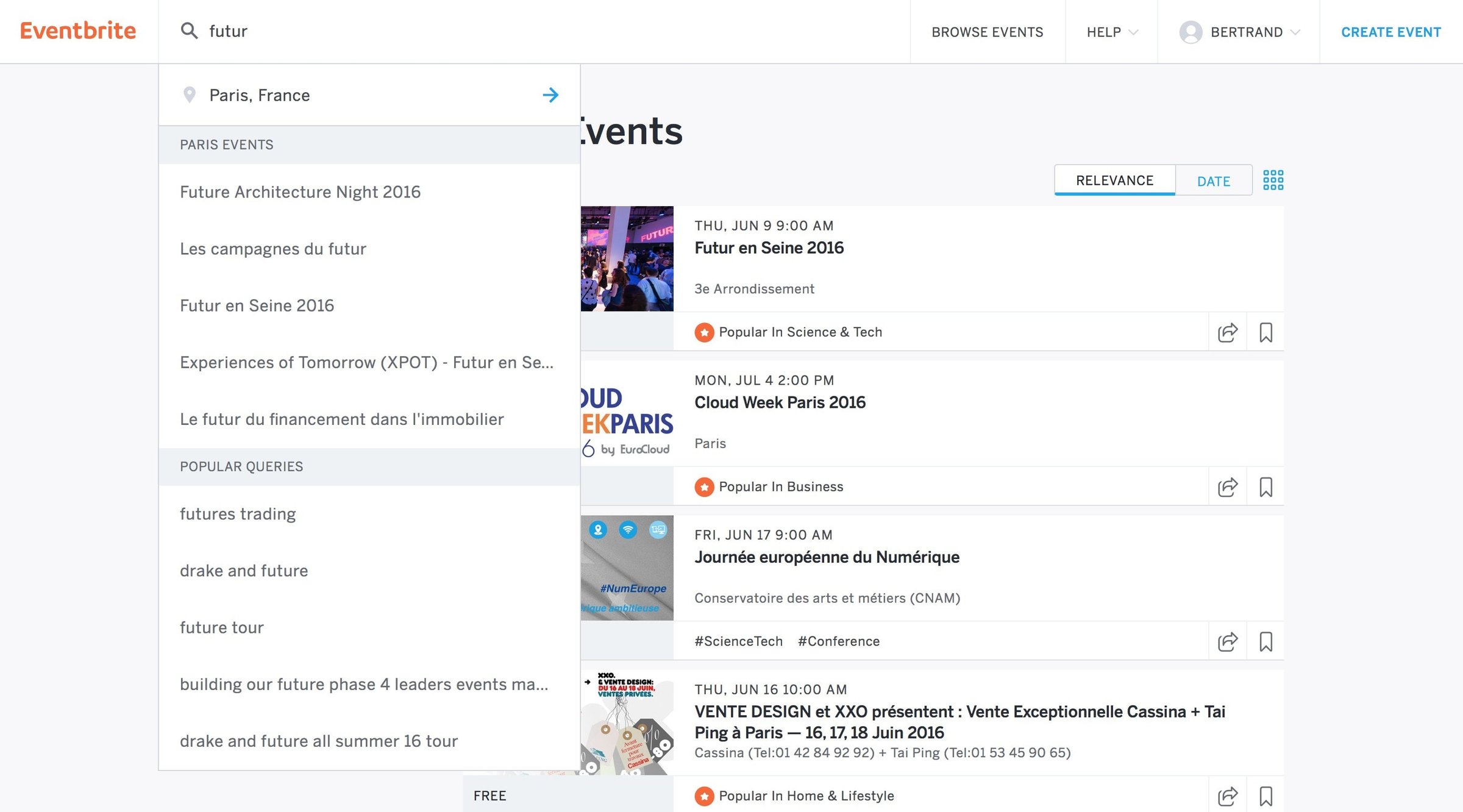Switch to grid view icon

pyautogui.click(x=1273, y=180)
